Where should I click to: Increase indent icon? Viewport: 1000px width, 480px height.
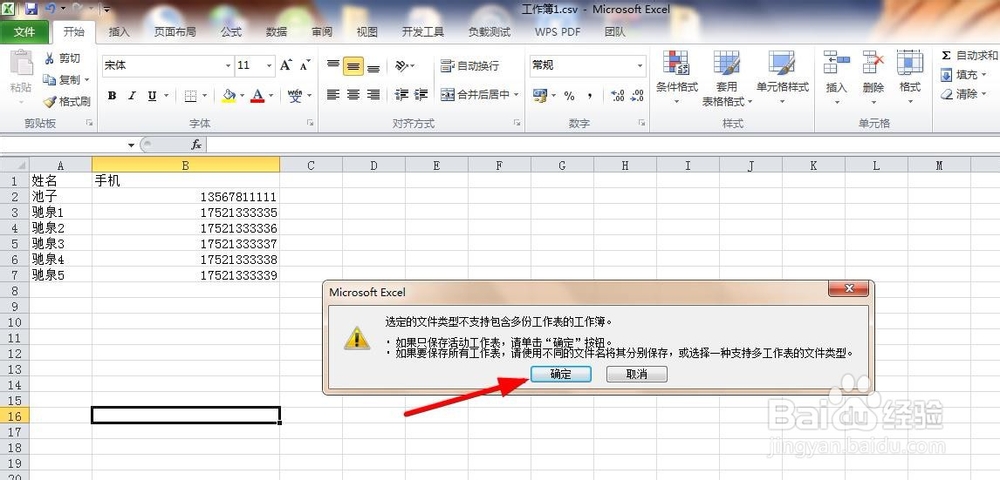coord(421,95)
